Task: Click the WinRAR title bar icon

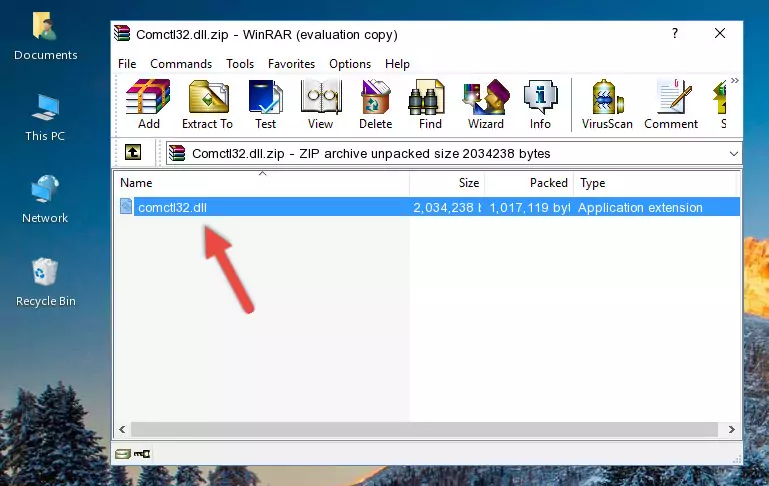Action: point(122,34)
